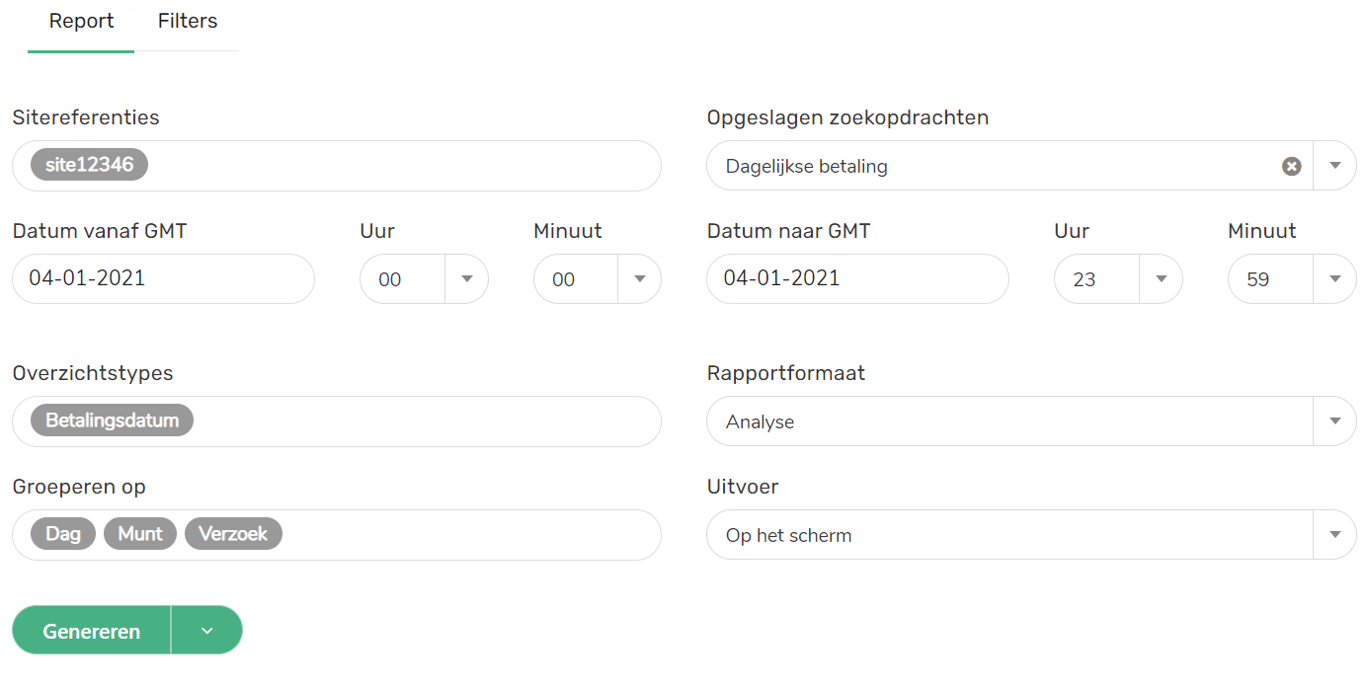Image resolution: width=1366 pixels, height=688 pixels.
Task: Expand the Genereren split-button chevron
Action: click(x=207, y=631)
